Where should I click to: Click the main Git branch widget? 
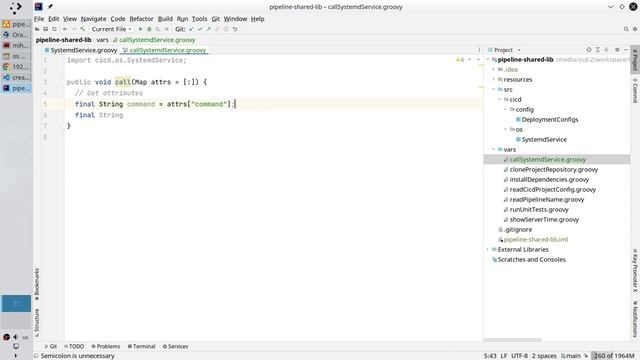point(571,356)
